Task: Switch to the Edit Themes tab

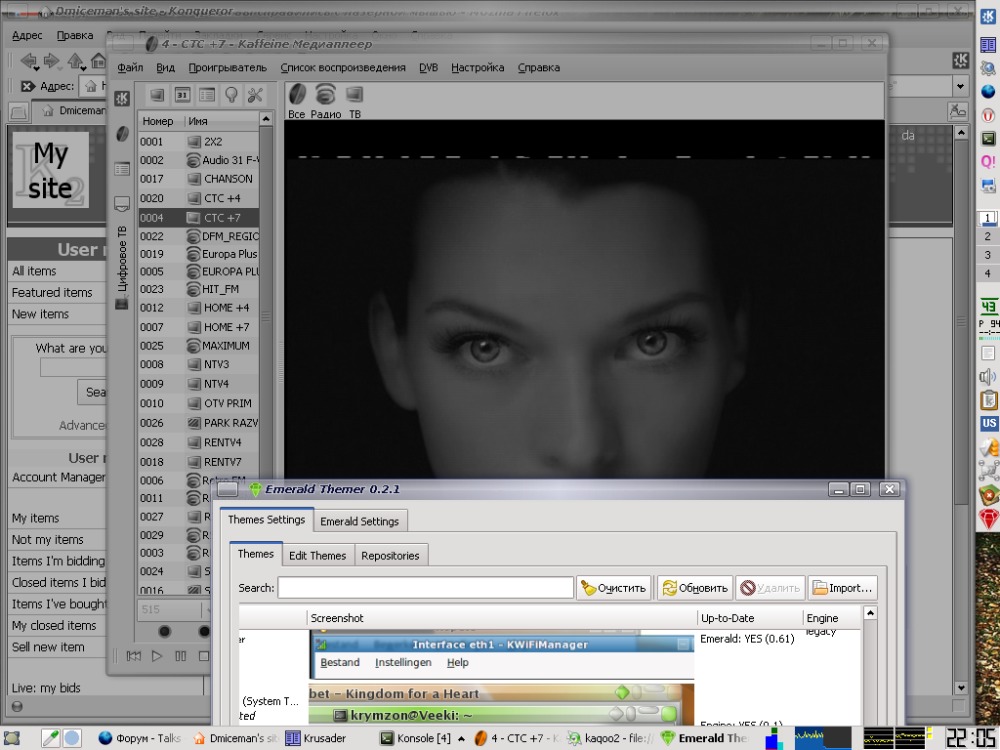Action: pos(318,555)
